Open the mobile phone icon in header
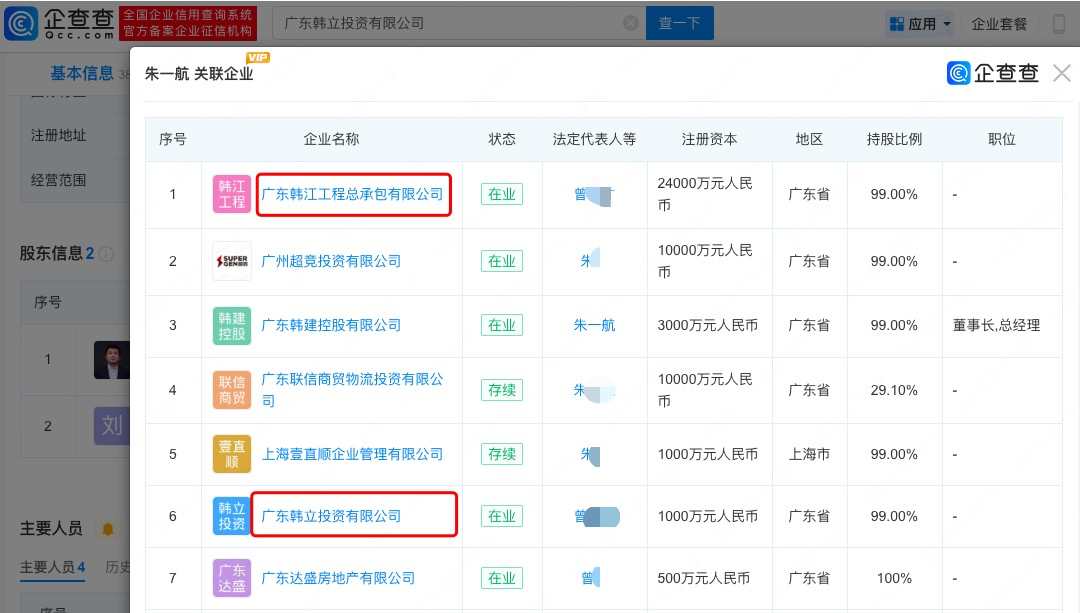Screen dimensions: 1080x613 pyautogui.click(x=1059, y=24)
